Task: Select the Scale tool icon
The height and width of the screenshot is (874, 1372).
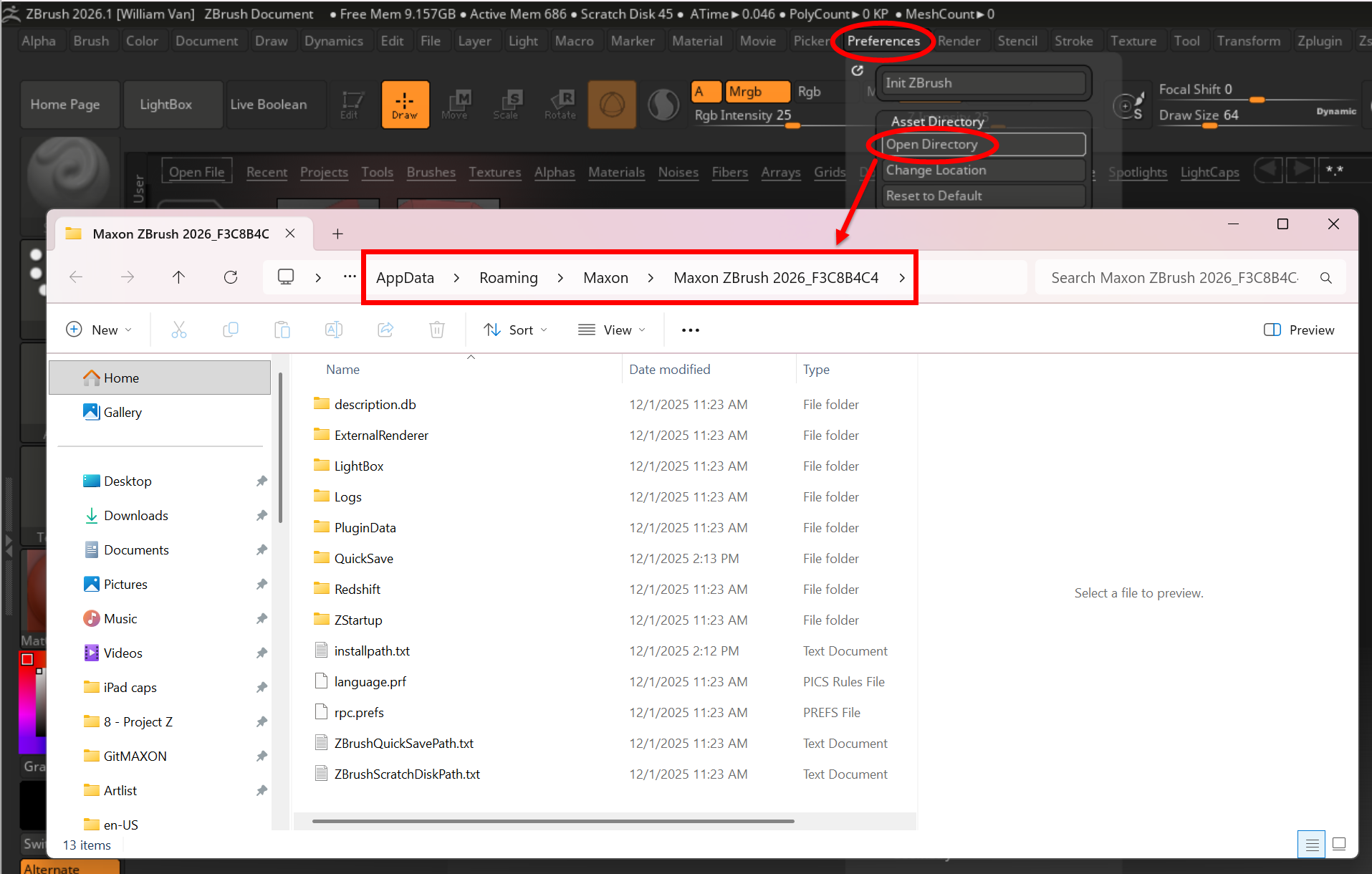Action: point(506,105)
